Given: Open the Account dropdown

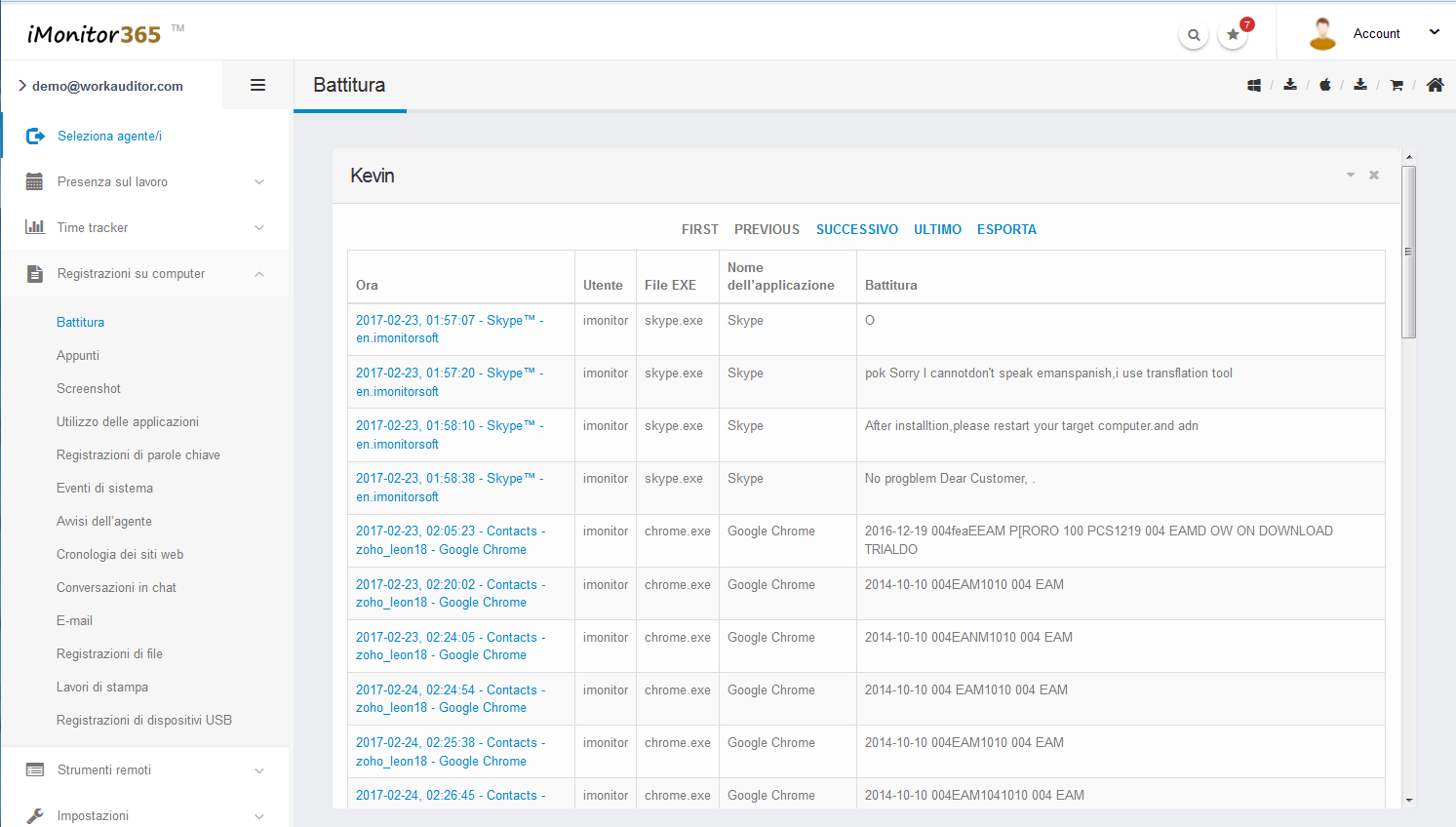Looking at the screenshot, I should pos(1376,34).
